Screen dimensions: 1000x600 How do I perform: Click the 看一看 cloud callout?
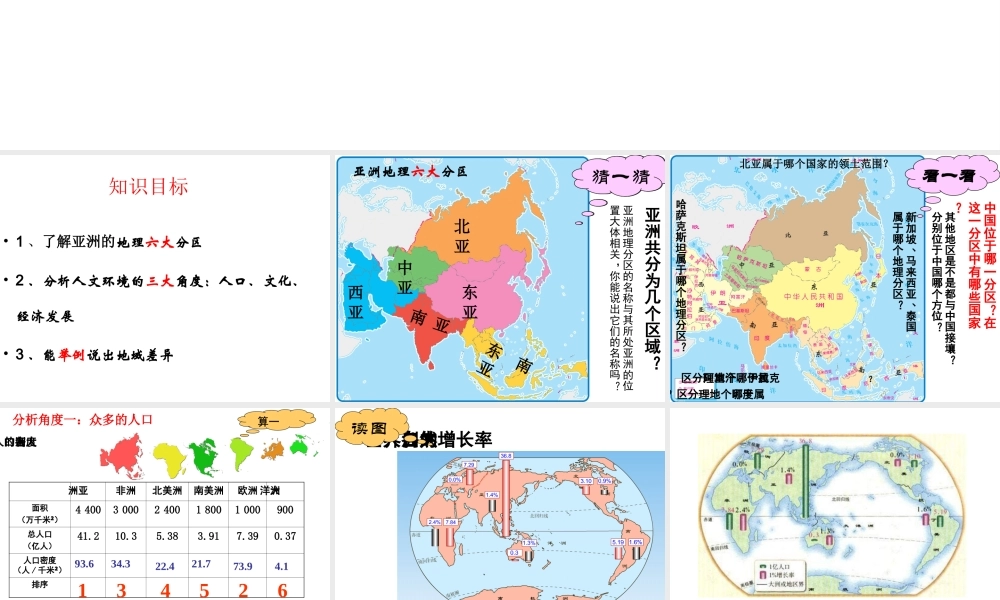[952, 175]
